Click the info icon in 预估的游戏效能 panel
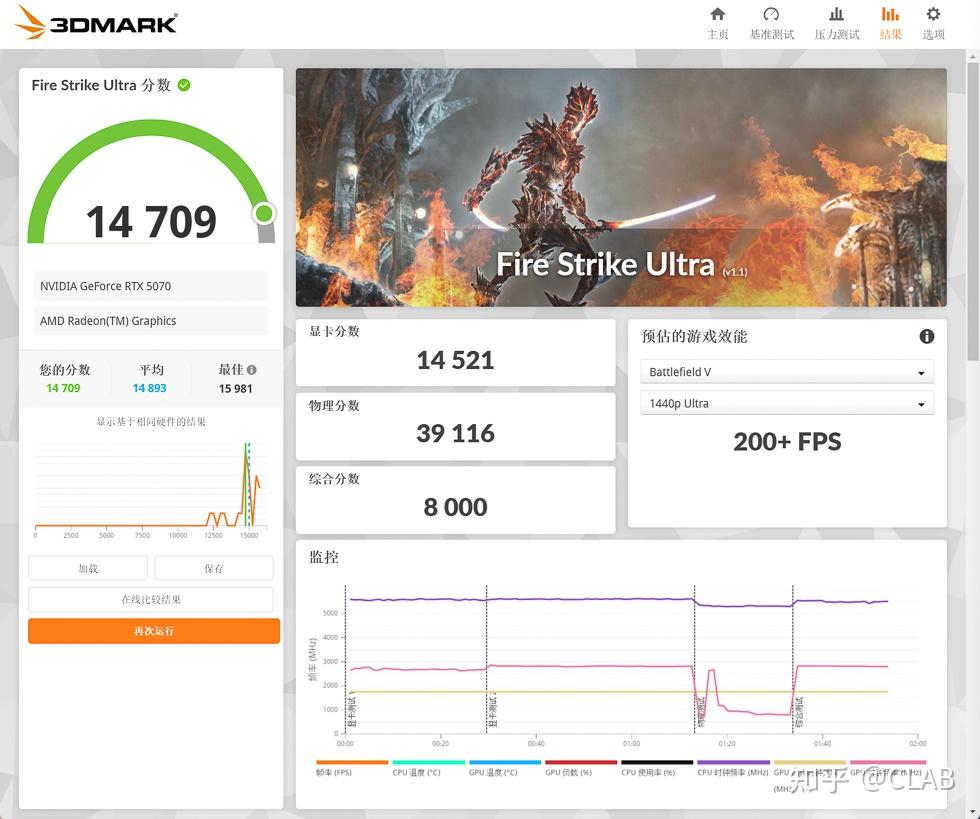 coord(926,336)
